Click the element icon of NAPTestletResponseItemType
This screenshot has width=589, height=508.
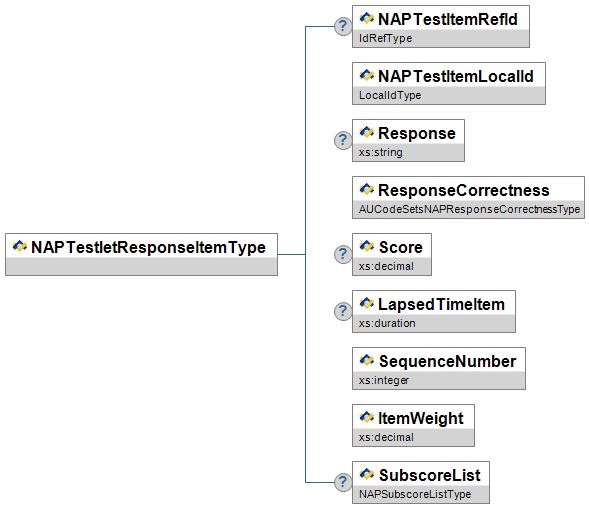point(20,246)
